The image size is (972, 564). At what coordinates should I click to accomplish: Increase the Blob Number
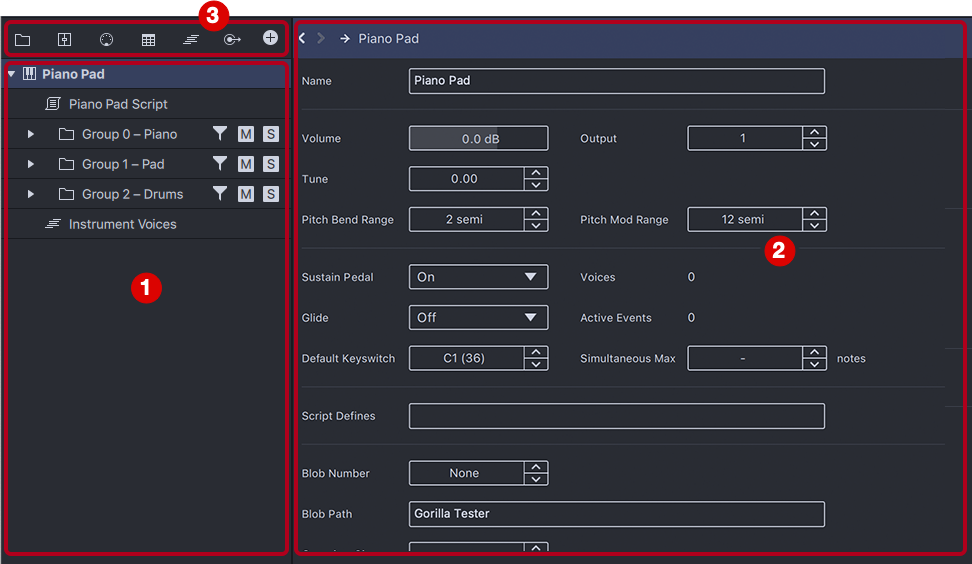536,467
